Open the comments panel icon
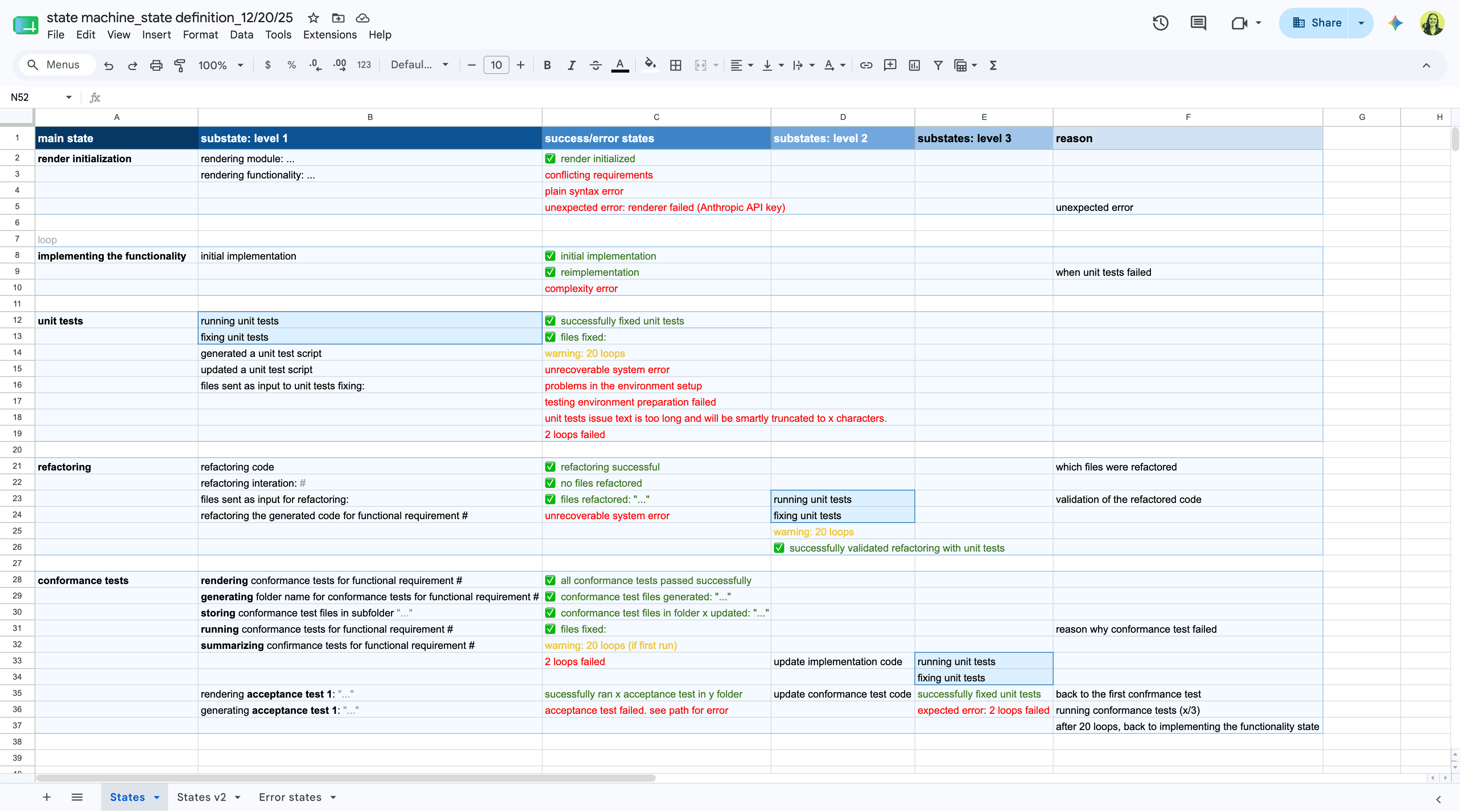 [x=1198, y=23]
